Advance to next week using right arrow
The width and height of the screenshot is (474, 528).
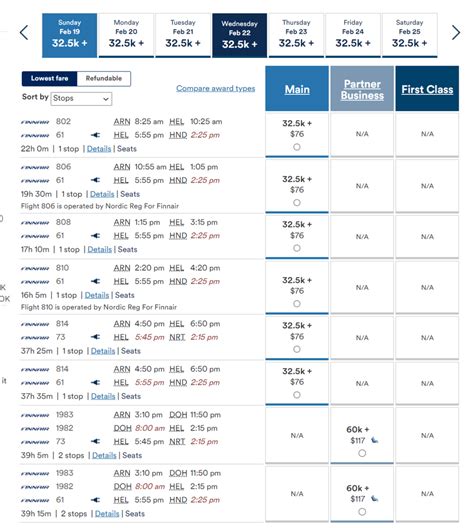click(456, 33)
